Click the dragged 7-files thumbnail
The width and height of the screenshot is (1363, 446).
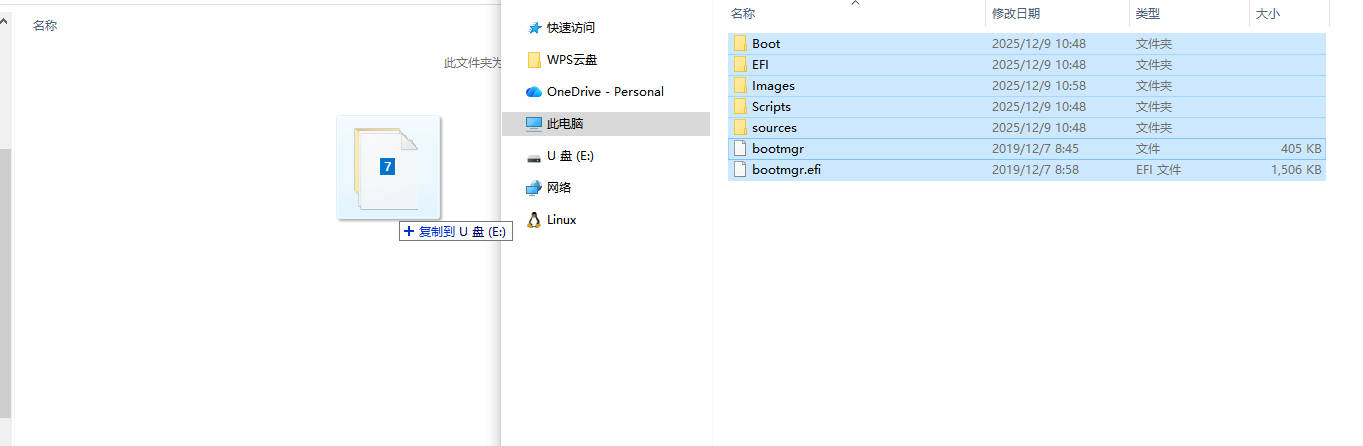coord(388,167)
